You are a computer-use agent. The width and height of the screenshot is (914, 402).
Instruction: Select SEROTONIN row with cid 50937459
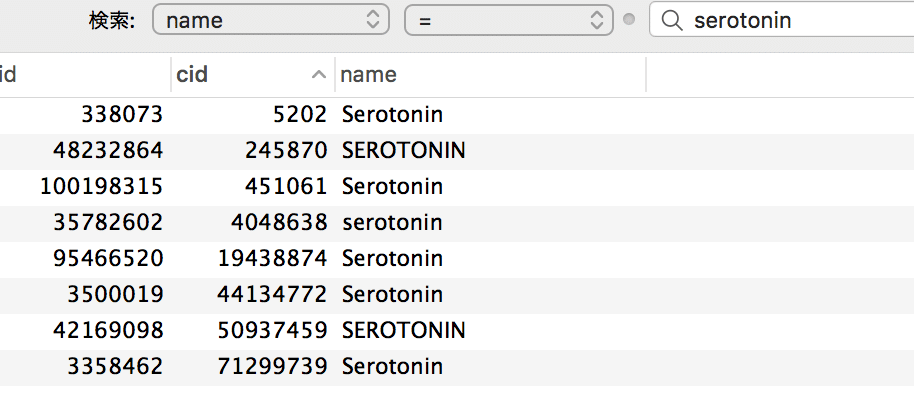[x=457, y=331]
